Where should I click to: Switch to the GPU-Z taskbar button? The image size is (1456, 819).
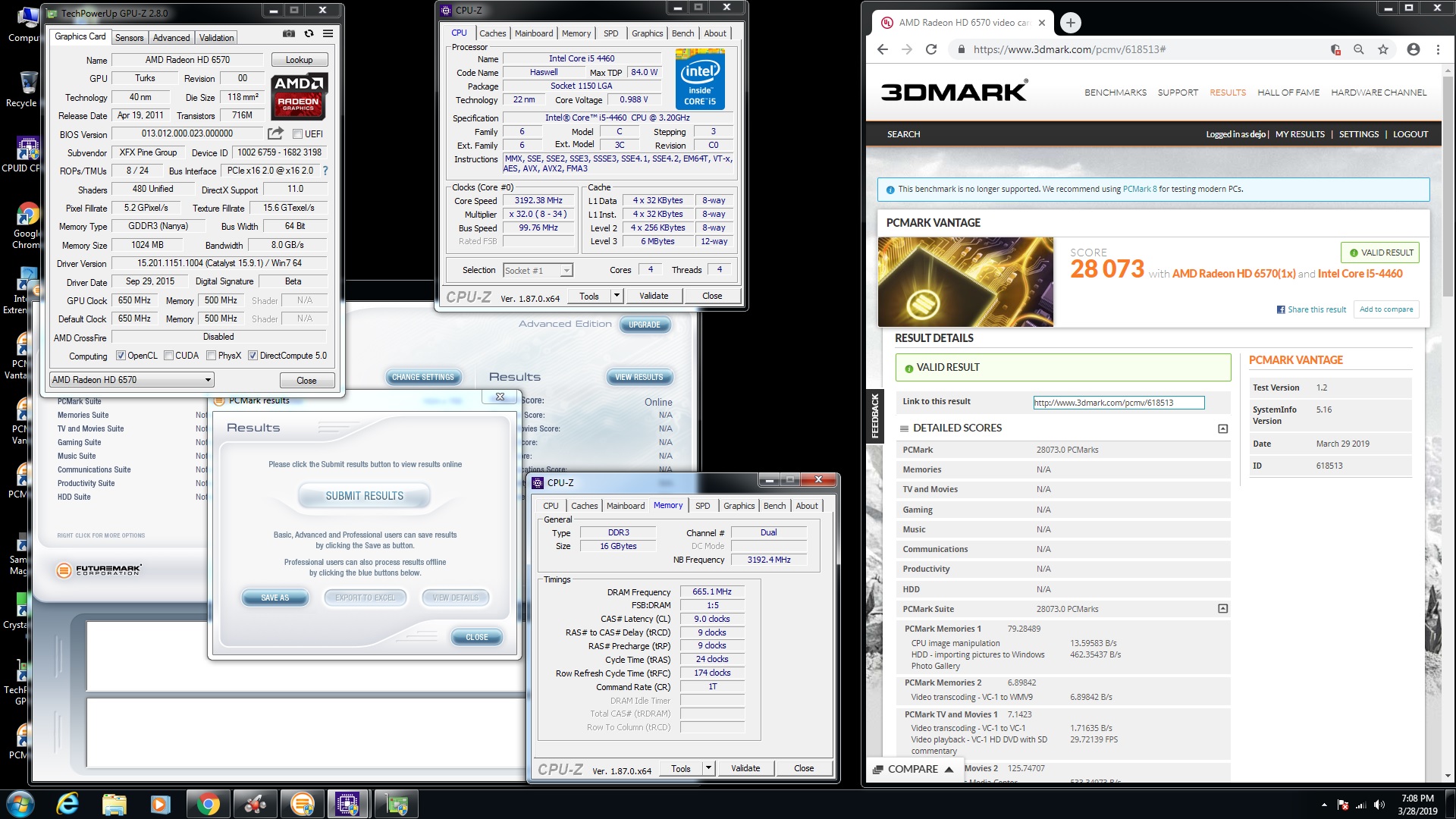tap(395, 804)
